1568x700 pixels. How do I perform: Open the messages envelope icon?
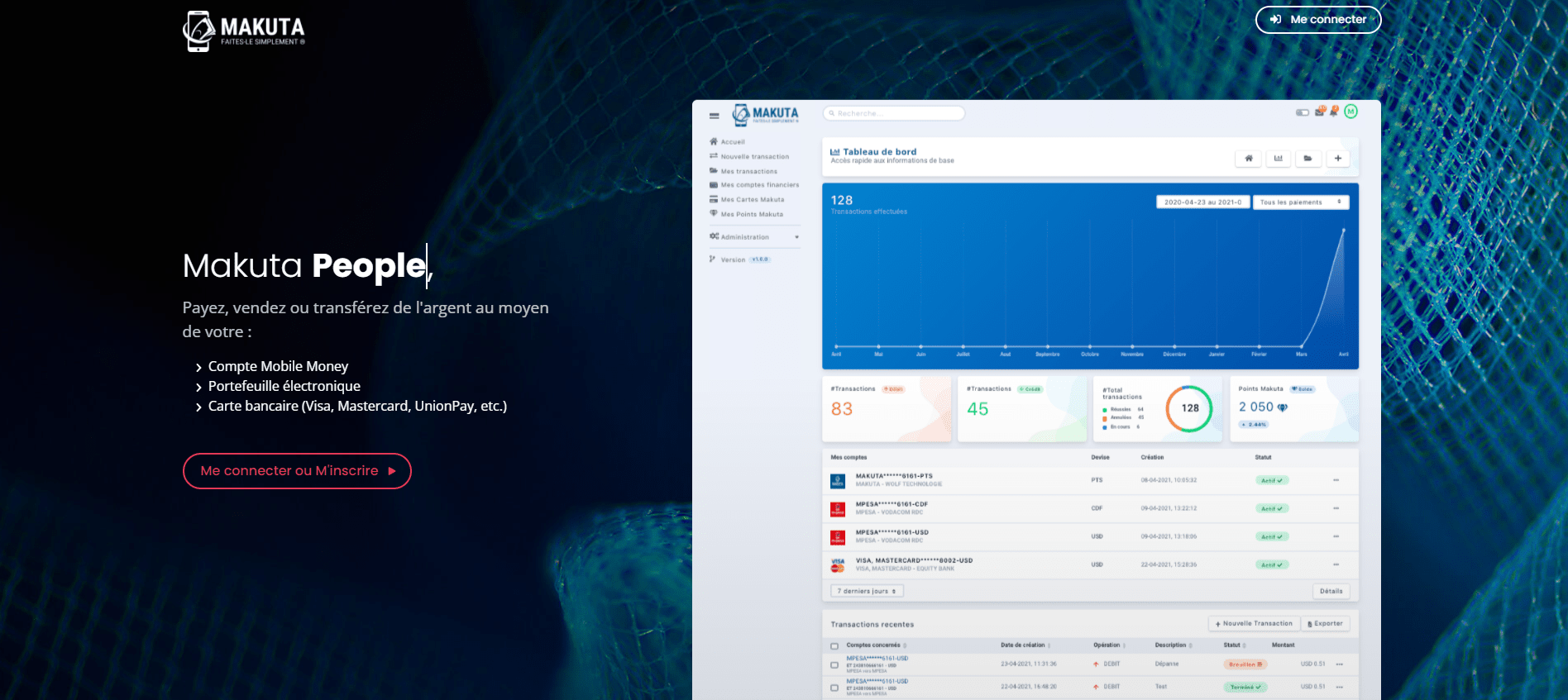1320,112
